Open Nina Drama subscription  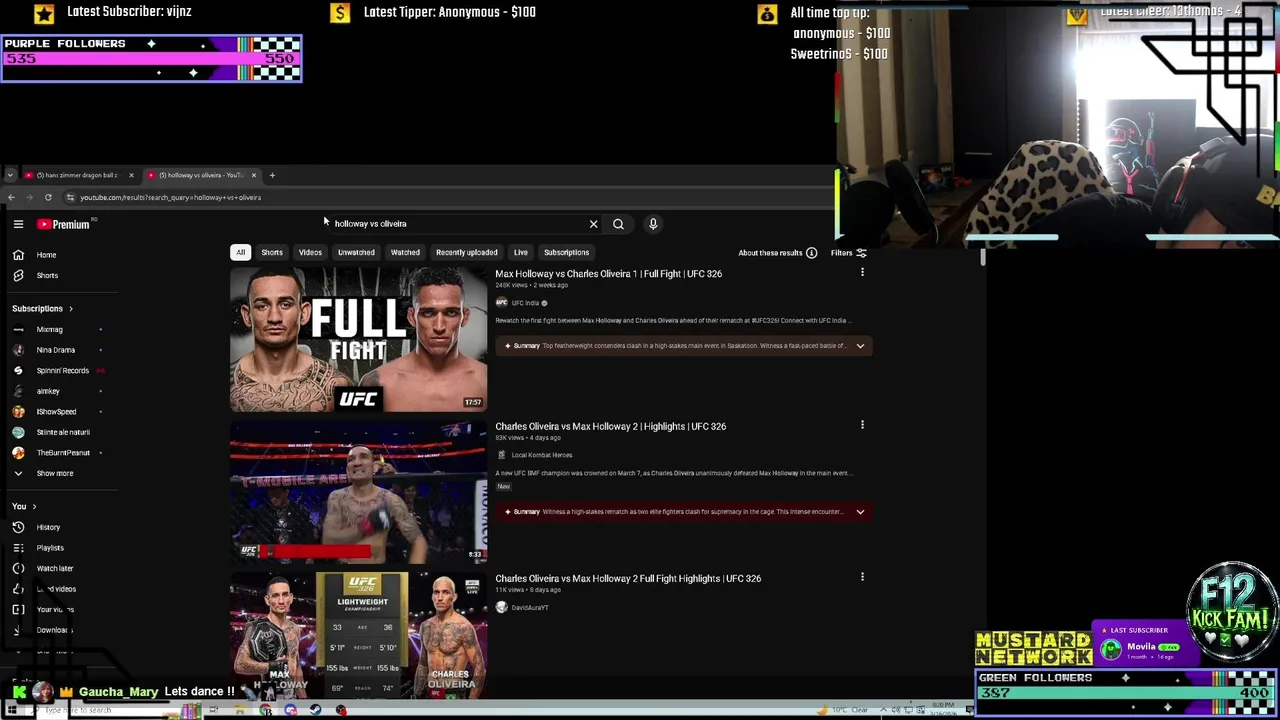(x=56, y=350)
